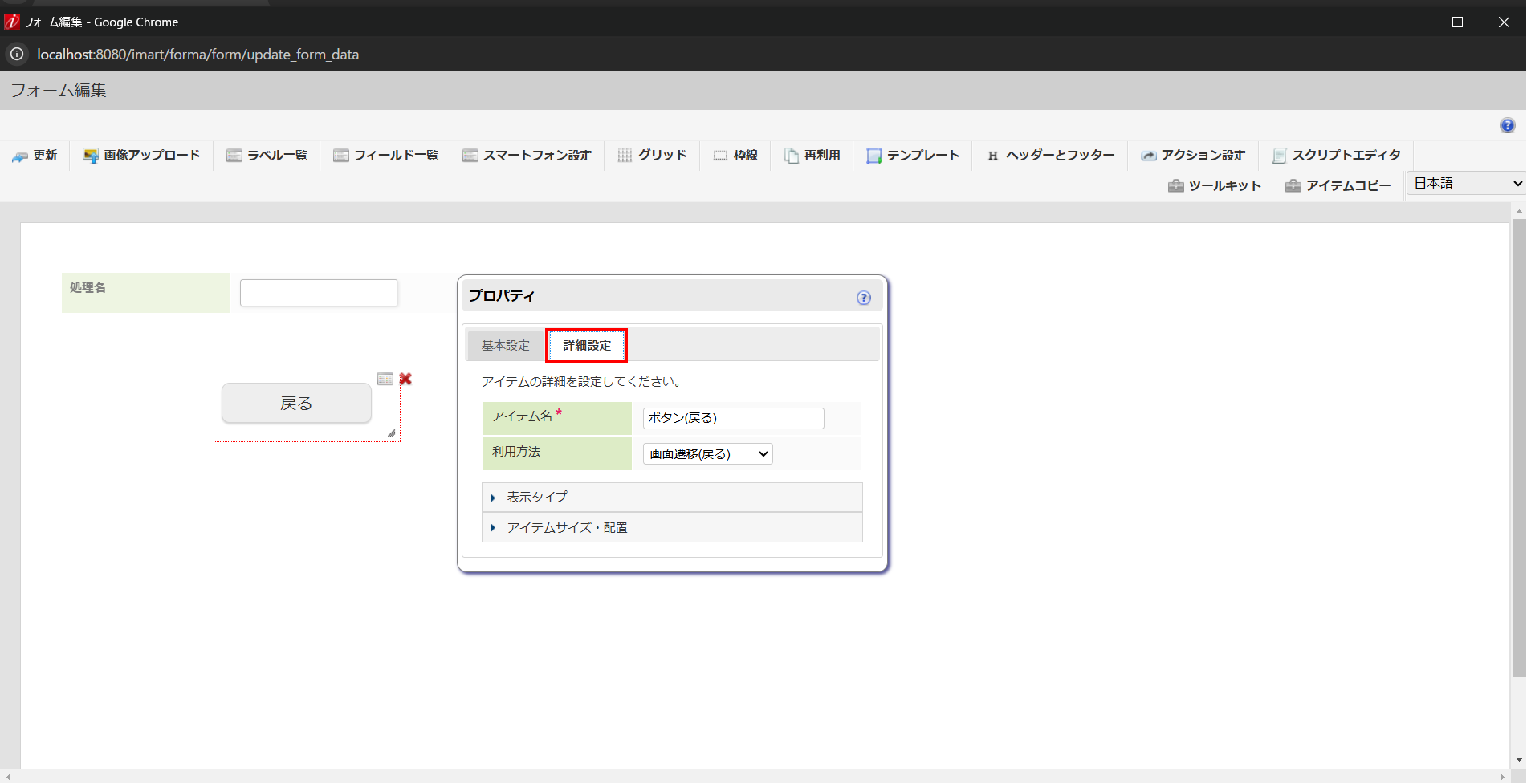Open the フィールド一覧 list
The height and width of the screenshot is (784, 1527).
point(385,155)
